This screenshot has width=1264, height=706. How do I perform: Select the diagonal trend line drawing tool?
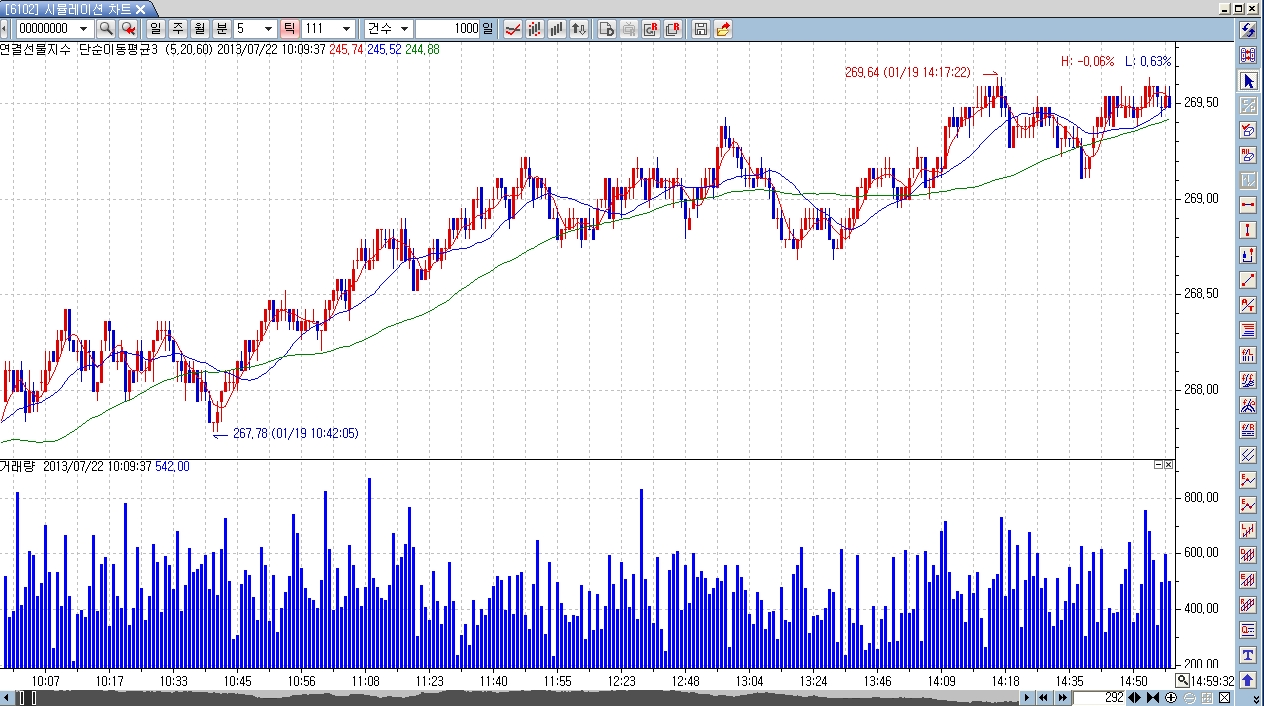point(1248,280)
